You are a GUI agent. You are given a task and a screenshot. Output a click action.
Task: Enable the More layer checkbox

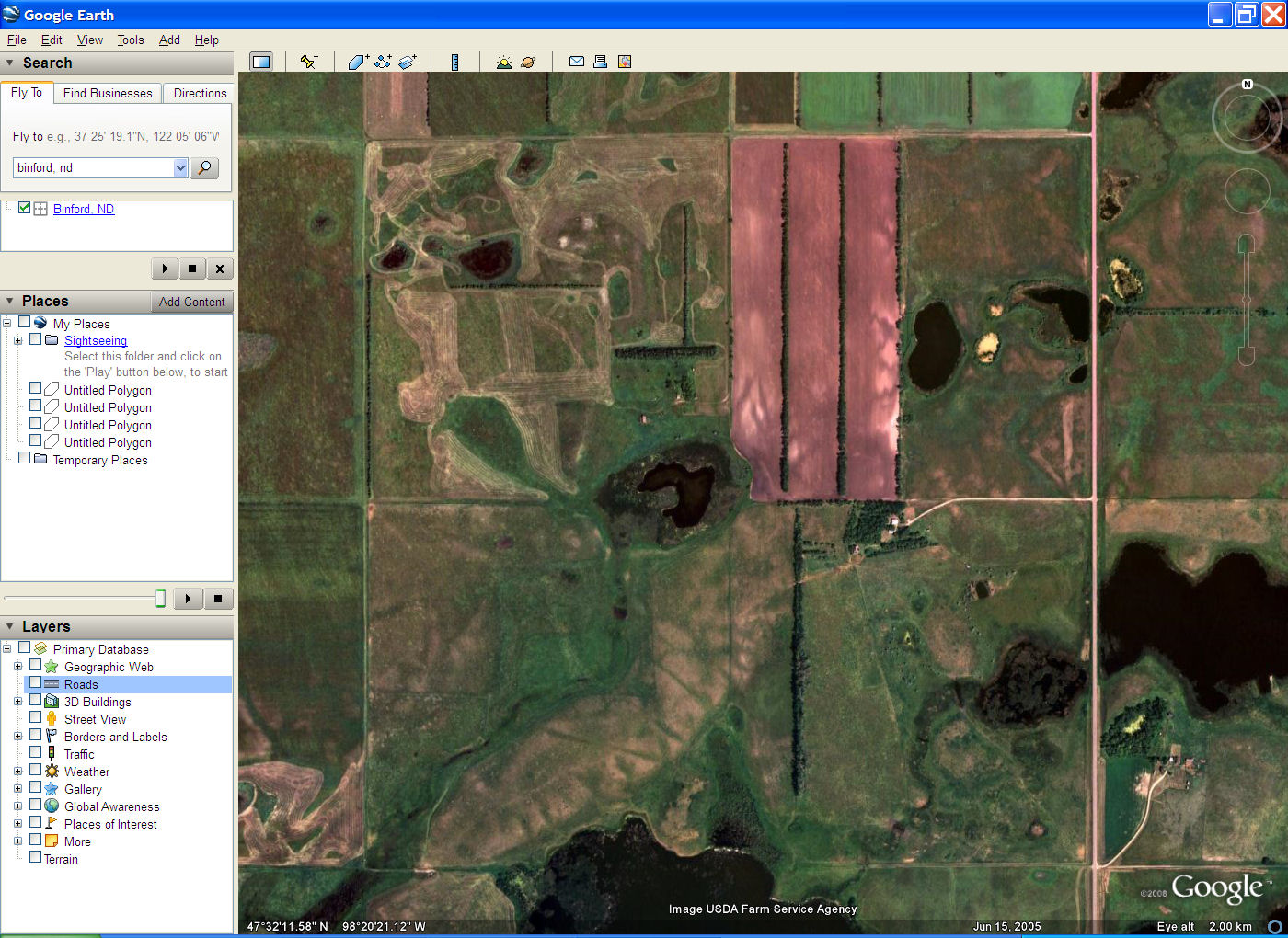click(x=36, y=840)
